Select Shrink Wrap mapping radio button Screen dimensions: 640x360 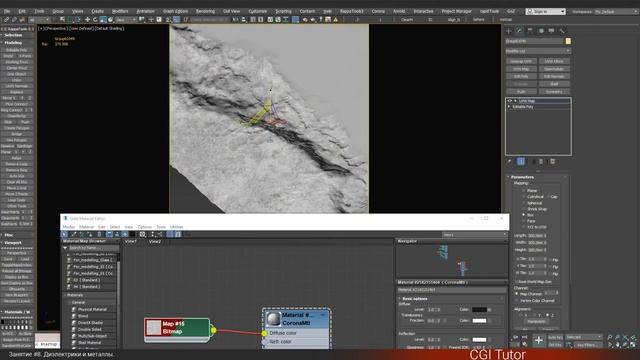pyautogui.click(x=524, y=209)
